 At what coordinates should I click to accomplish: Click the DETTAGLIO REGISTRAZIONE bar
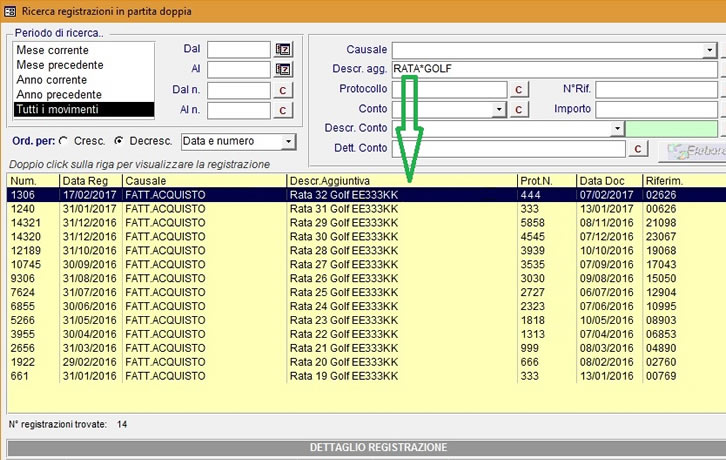[x=367, y=447]
